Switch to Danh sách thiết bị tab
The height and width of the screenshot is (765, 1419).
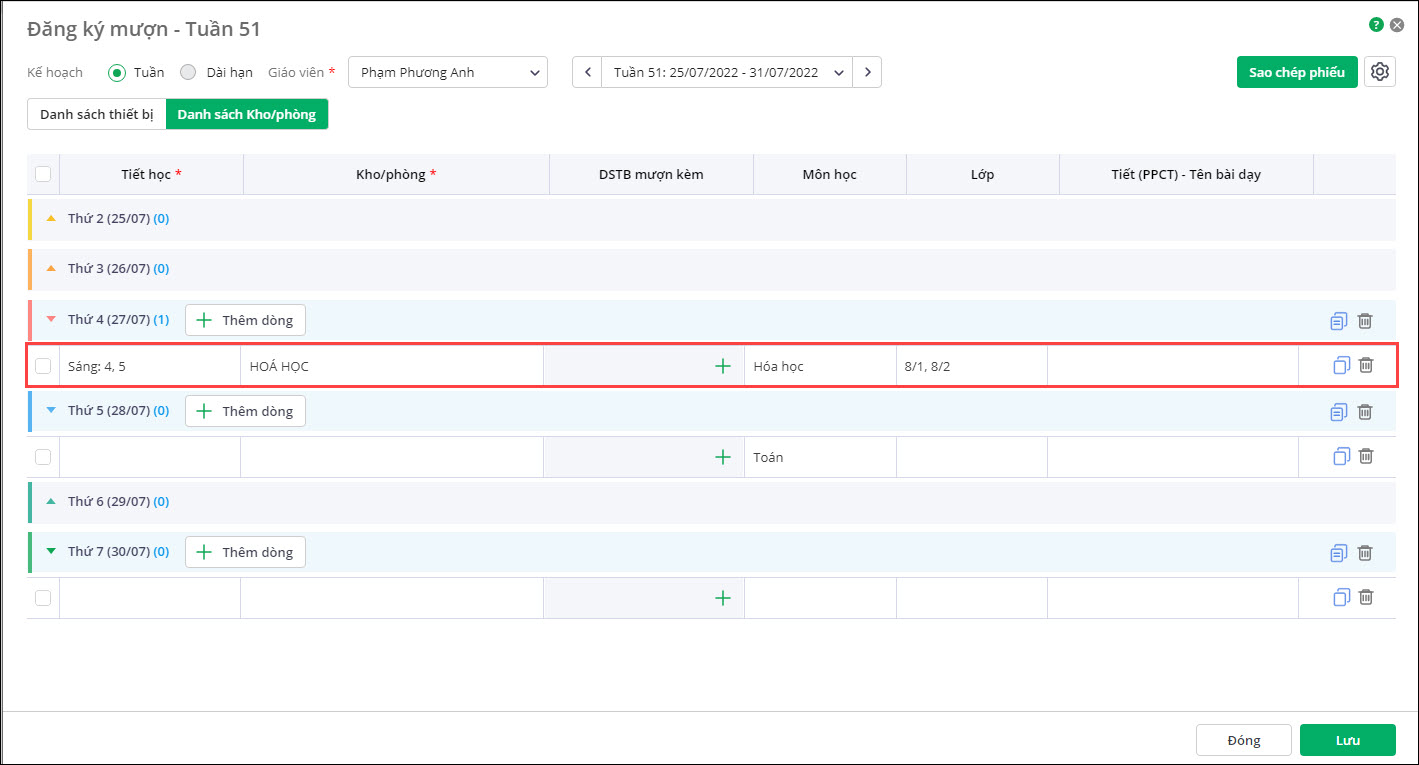pos(96,114)
